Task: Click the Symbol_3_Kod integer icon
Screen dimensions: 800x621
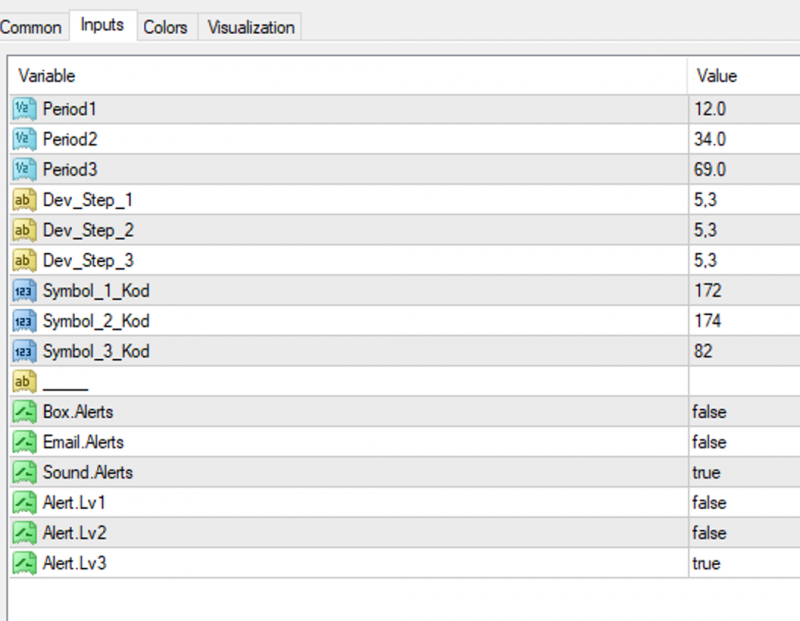Action: (x=24, y=352)
